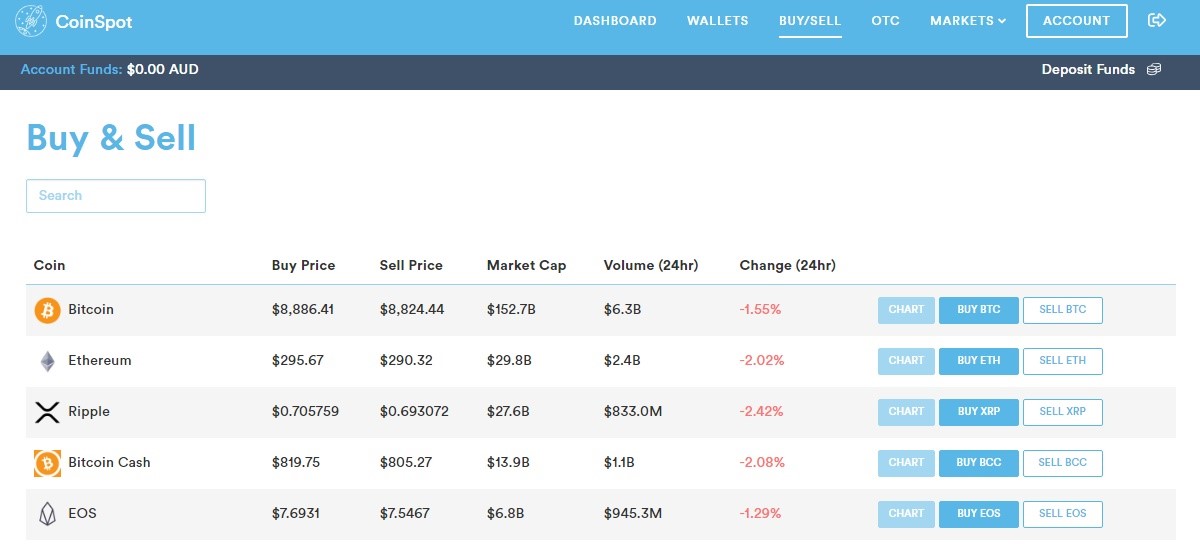Viewport: 1200px width, 544px height.
Task: Click Bitcoin buy price $8,886.41
Action: click(303, 310)
